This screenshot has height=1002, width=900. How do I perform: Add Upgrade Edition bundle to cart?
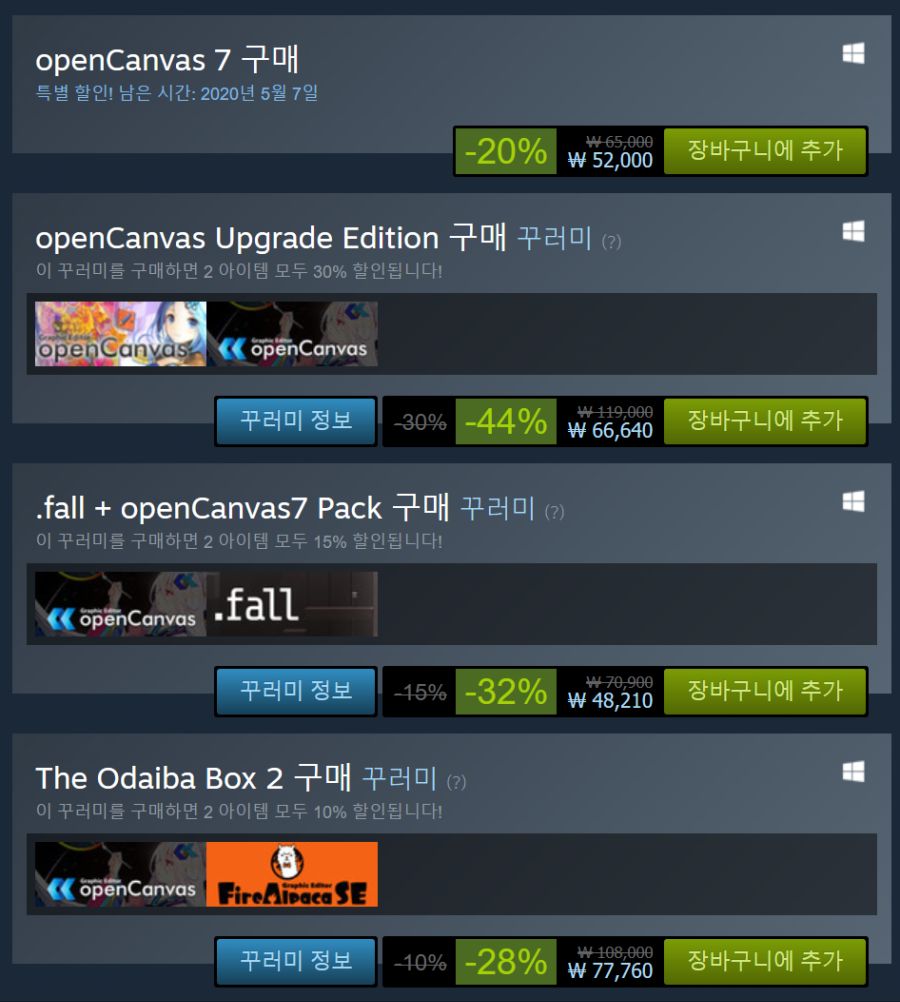pyautogui.click(x=765, y=421)
